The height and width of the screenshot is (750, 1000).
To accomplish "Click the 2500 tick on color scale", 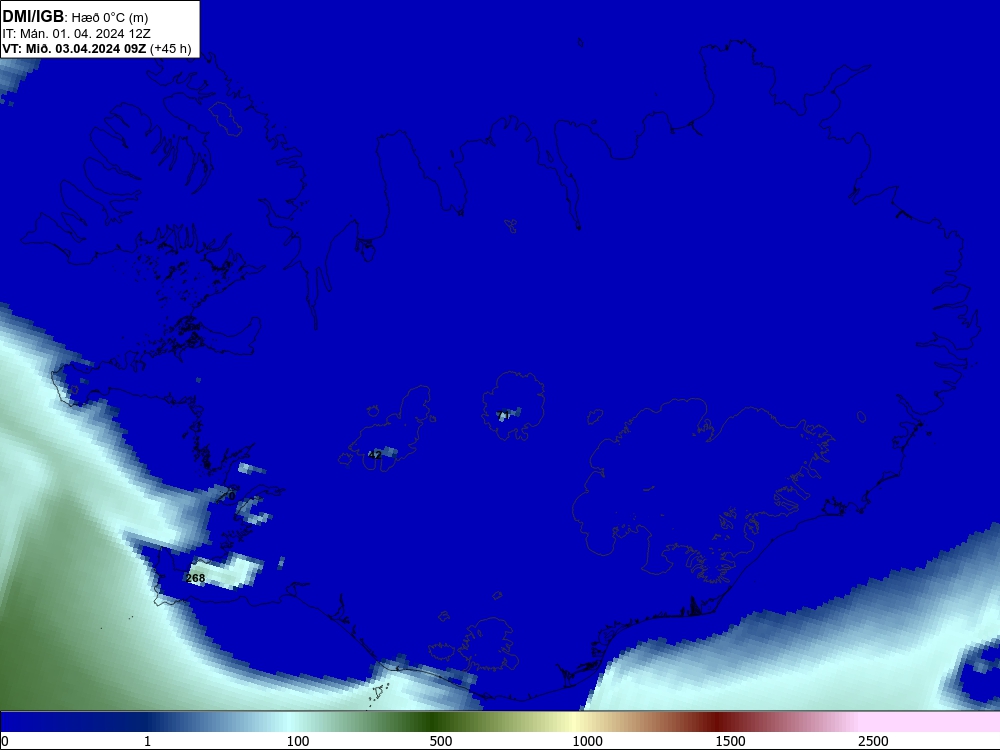I will coord(873,740).
